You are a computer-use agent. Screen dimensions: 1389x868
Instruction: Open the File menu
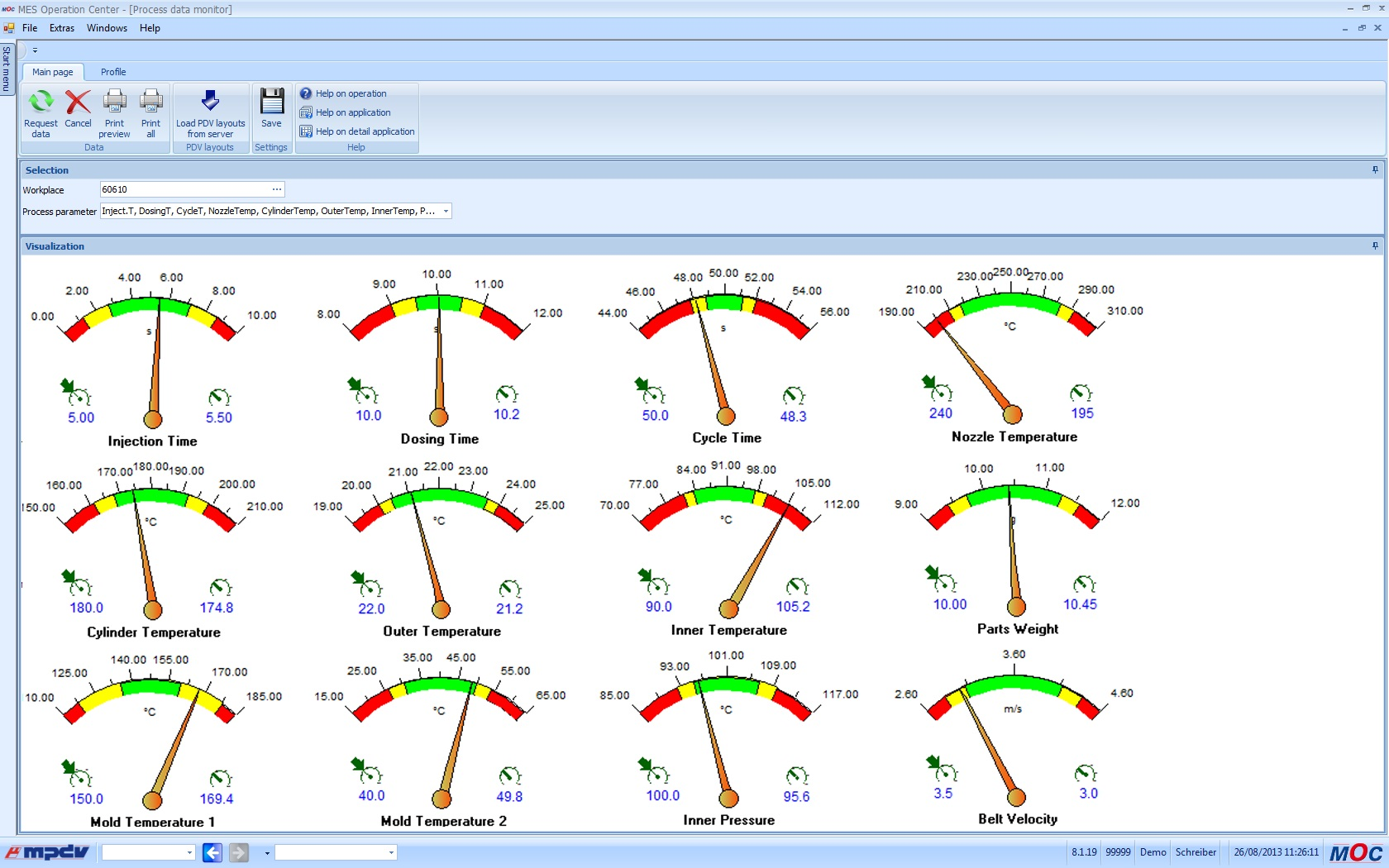pos(30,28)
